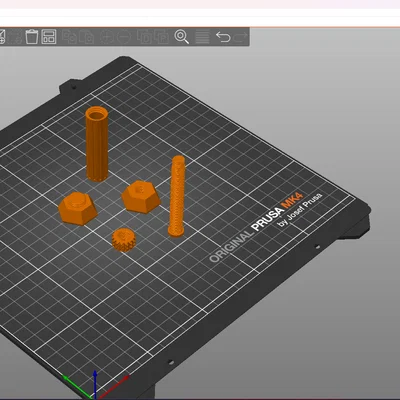Open Search with the magnifier icon
Image resolution: width=400 pixels, height=400 pixels.
click(182, 37)
